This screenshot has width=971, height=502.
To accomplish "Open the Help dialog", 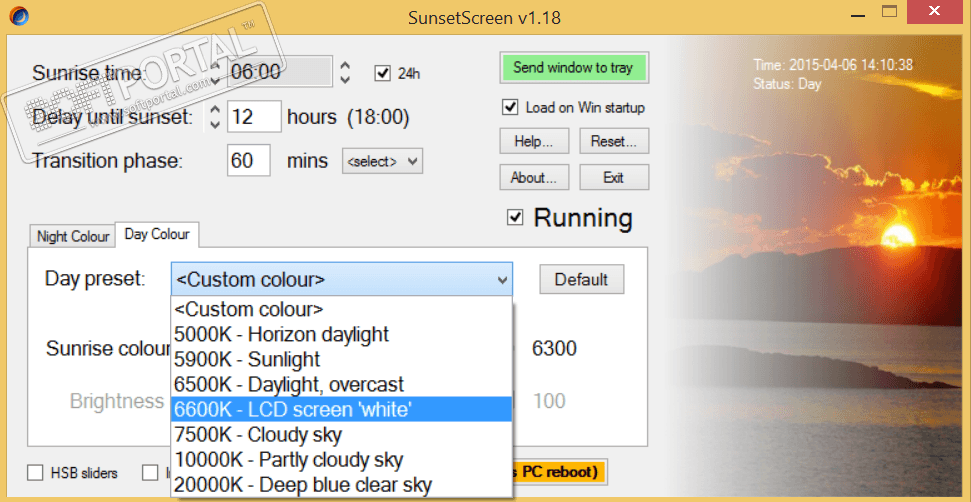I will click(x=534, y=141).
